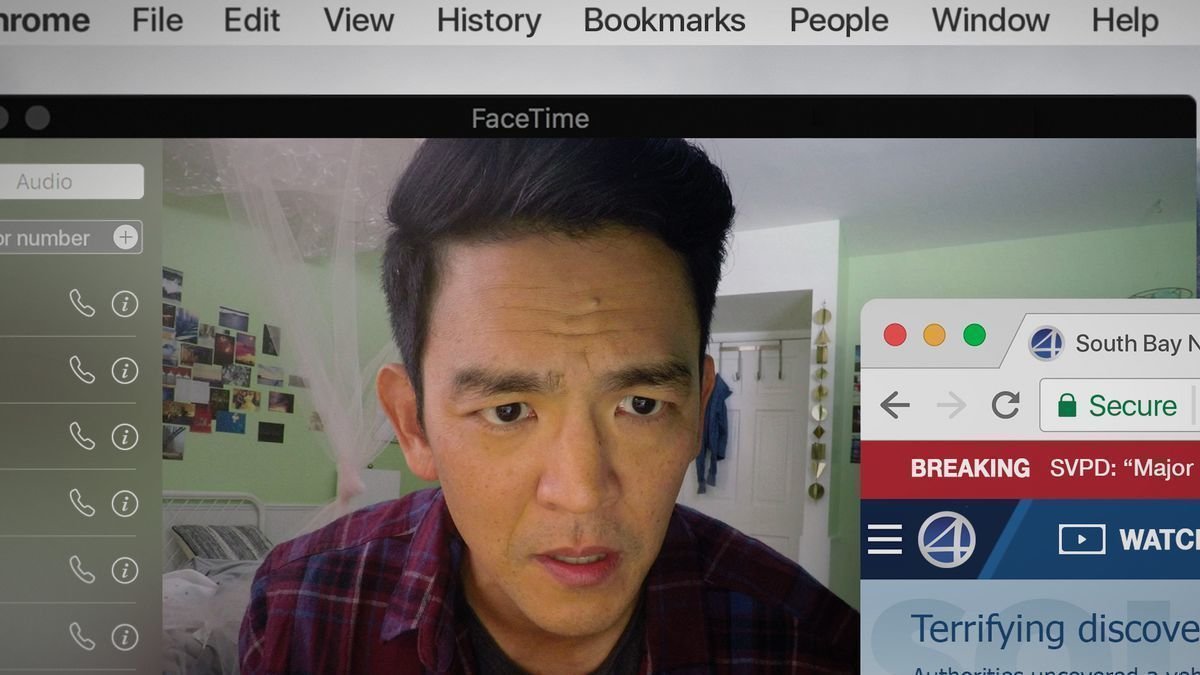Navigate back with the browser back arrow

(893, 405)
